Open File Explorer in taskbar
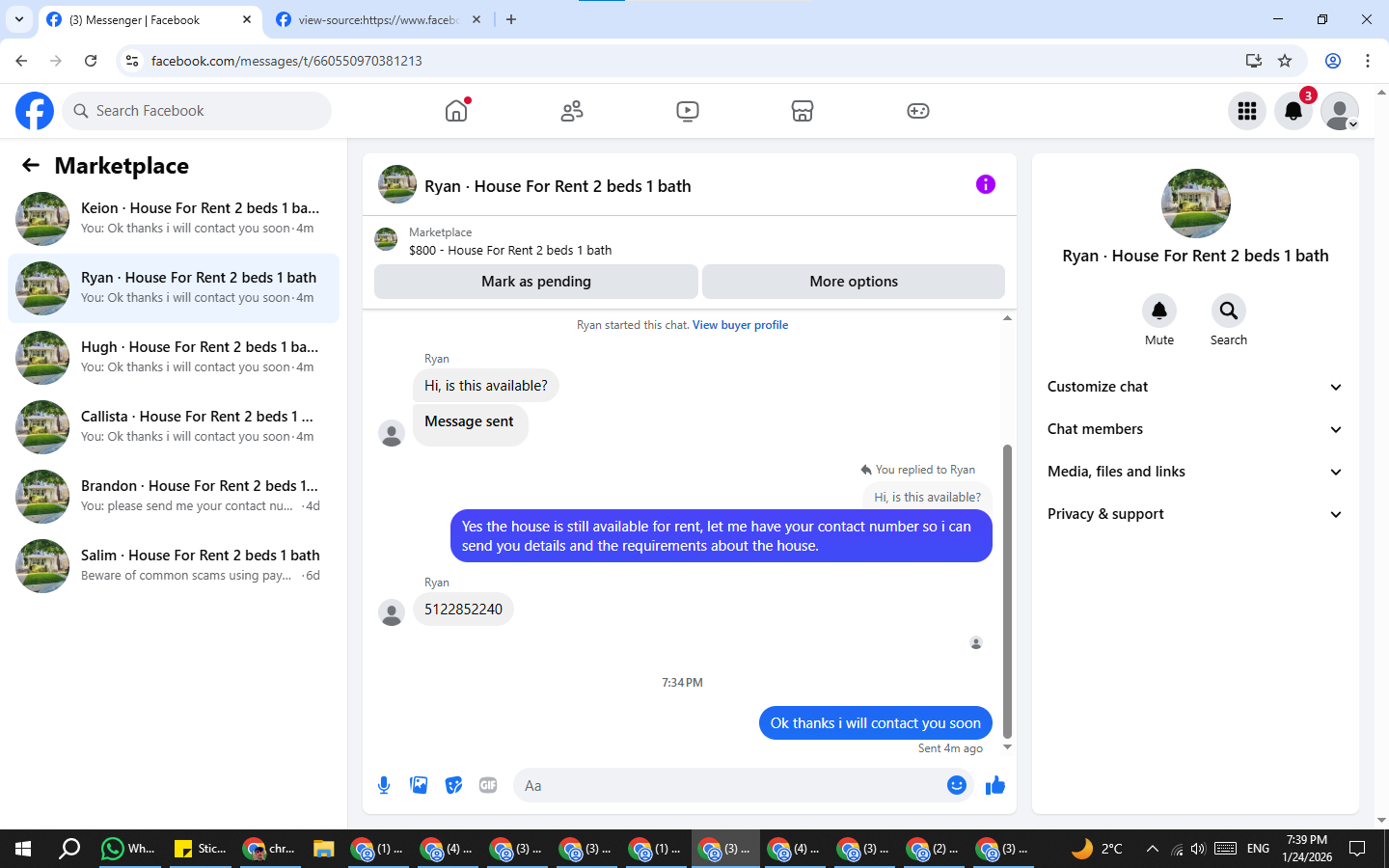1389x868 pixels. [323, 849]
